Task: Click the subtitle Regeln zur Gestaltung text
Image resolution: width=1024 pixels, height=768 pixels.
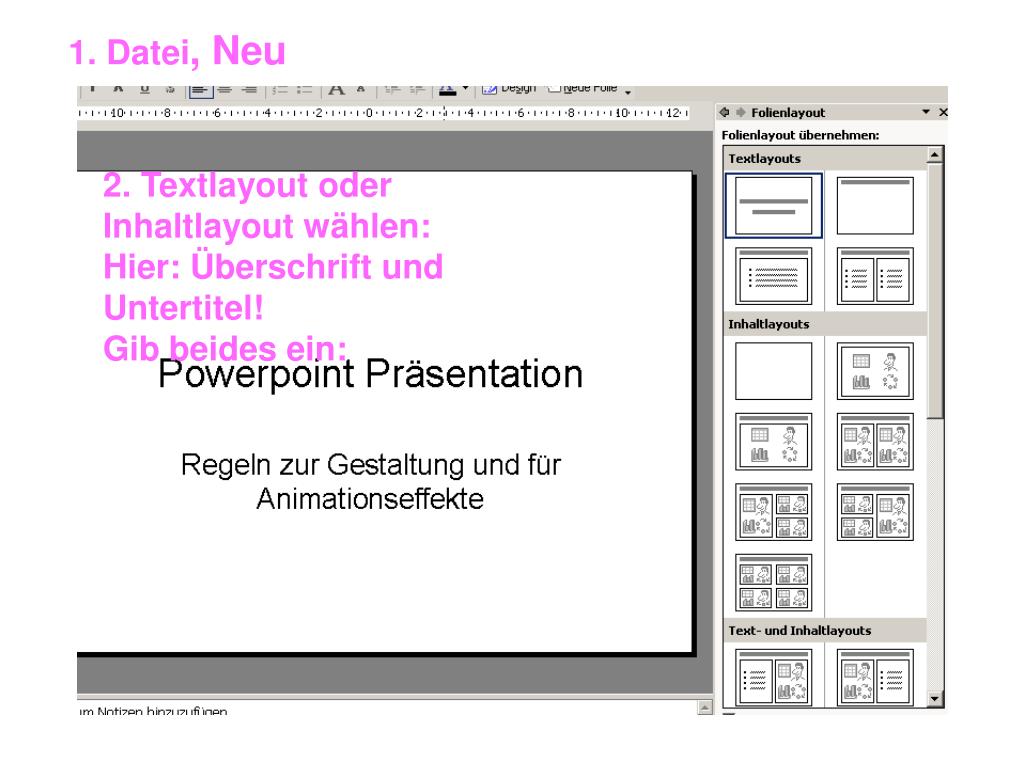Action: pyautogui.click(x=370, y=481)
